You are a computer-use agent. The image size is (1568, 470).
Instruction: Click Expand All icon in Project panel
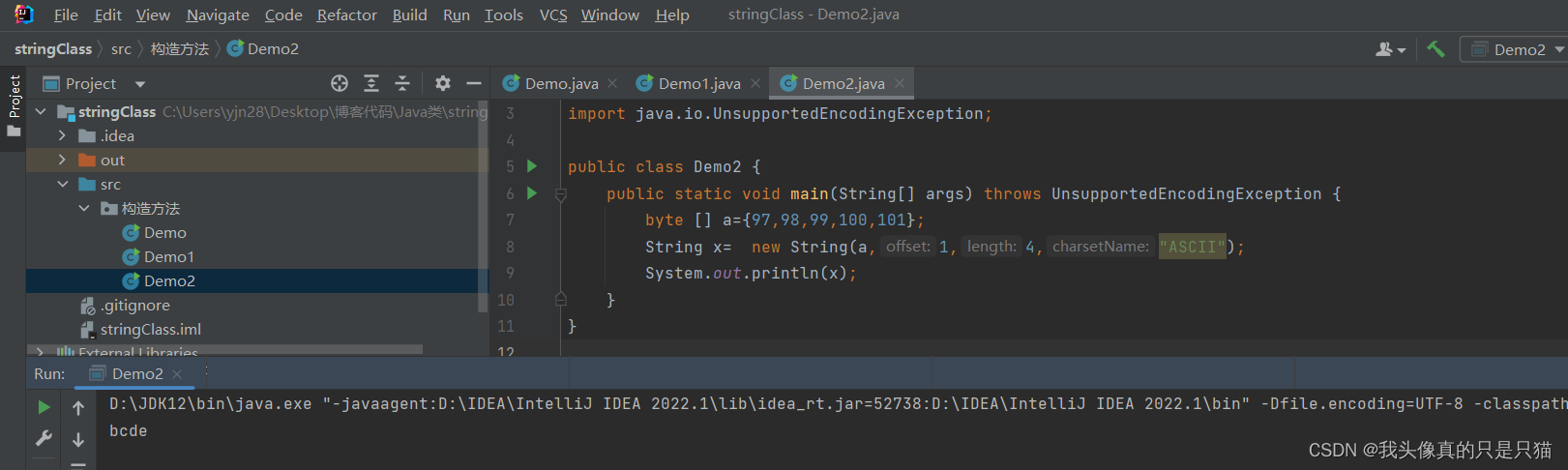tap(371, 83)
